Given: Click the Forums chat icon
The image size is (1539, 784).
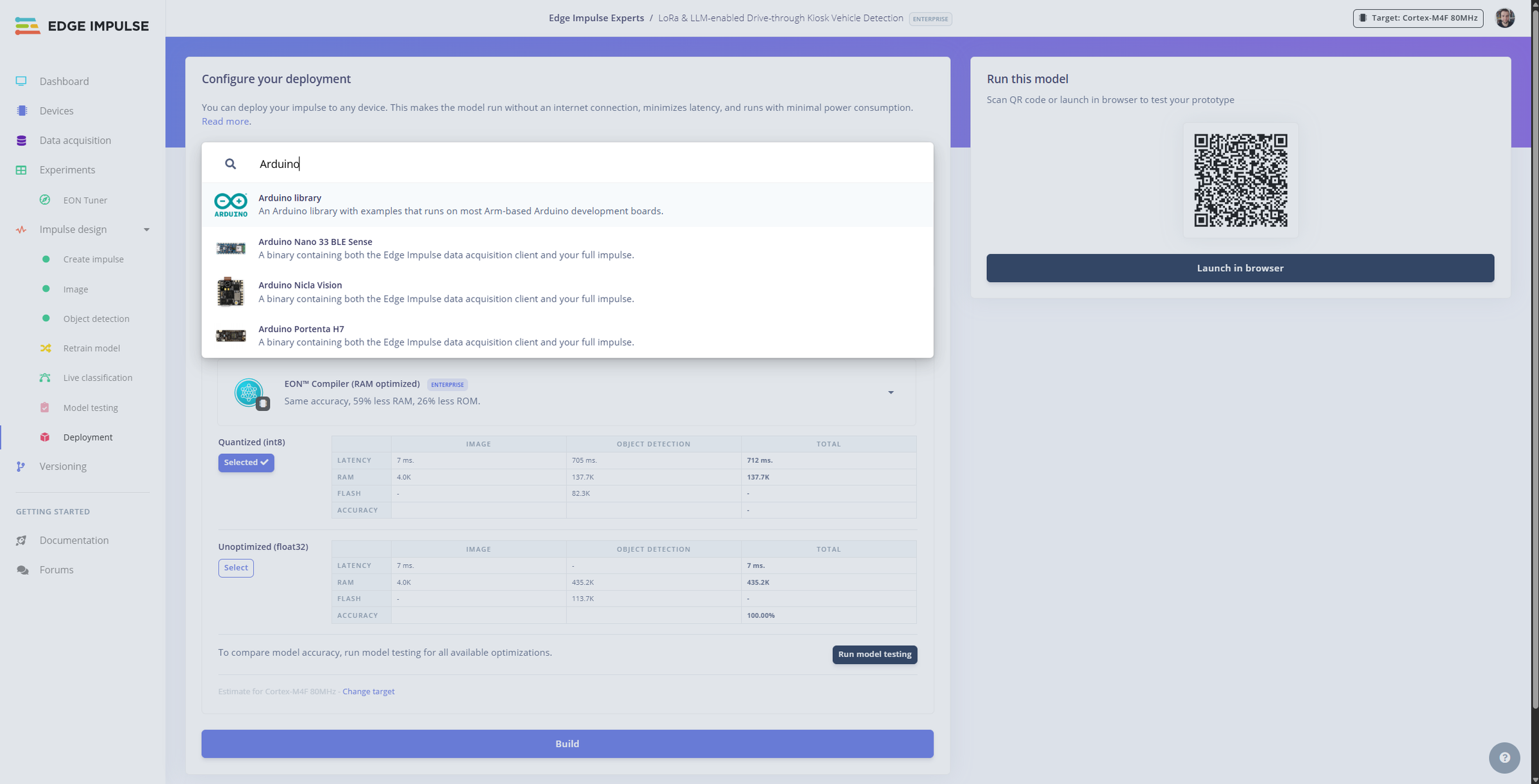Looking at the screenshot, I should point(22,570).
